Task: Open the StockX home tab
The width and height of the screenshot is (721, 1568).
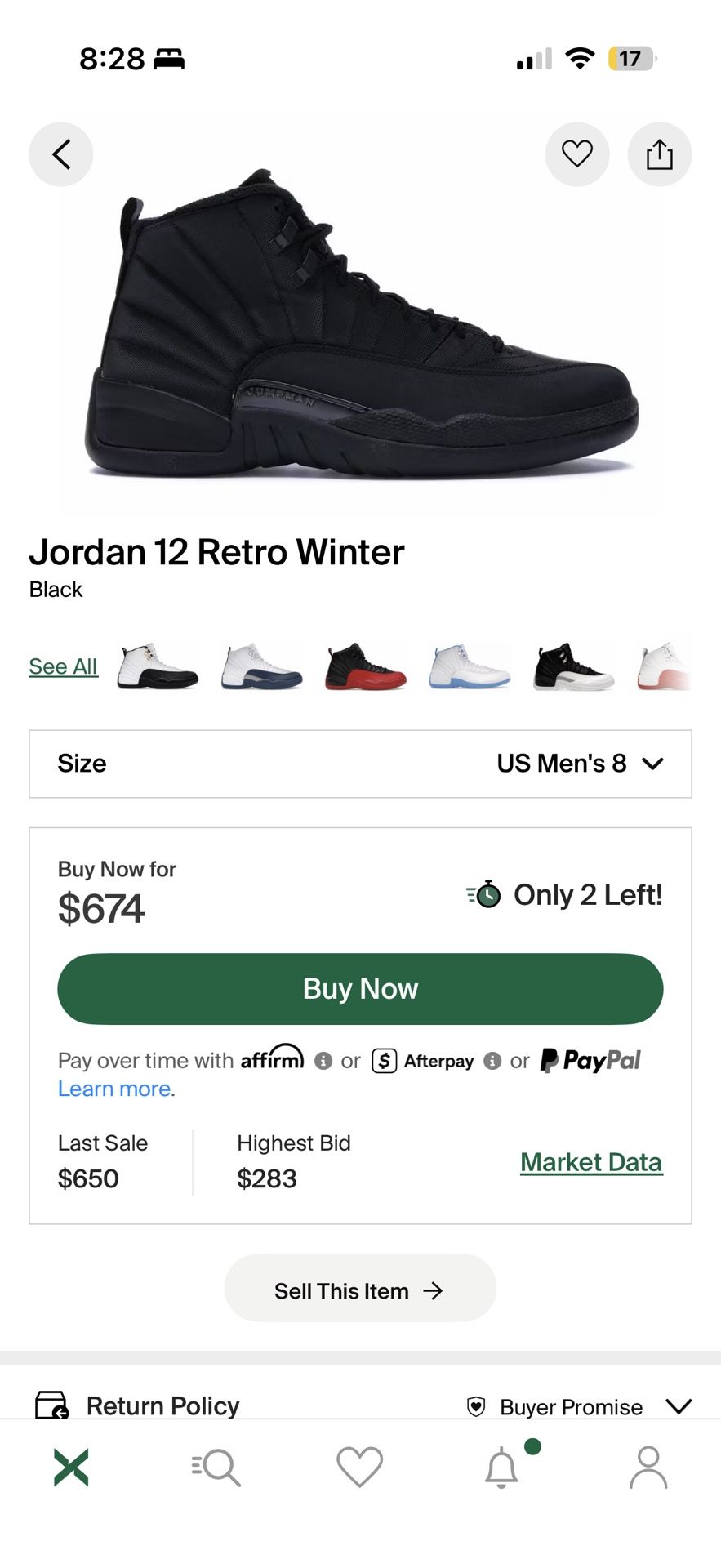Action: click(71, 1467)
